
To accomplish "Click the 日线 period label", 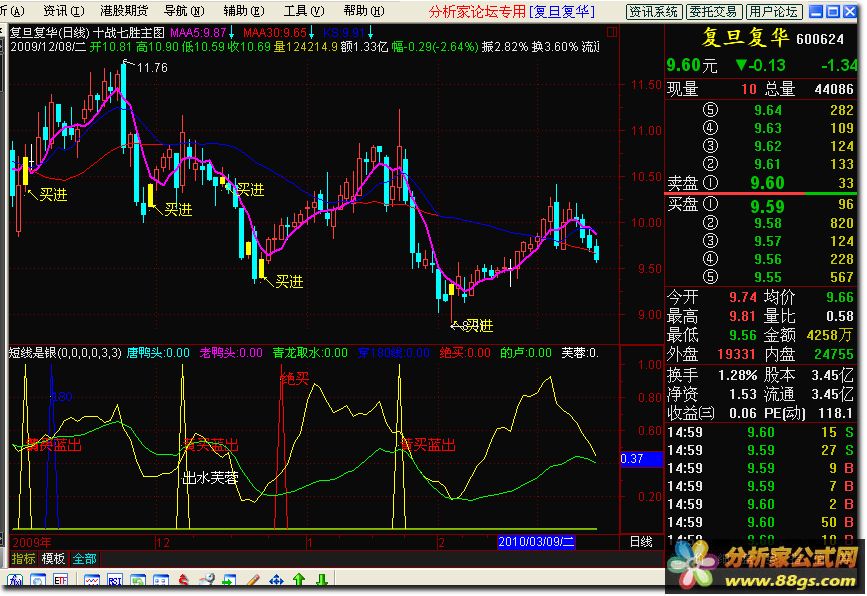I will (641, 542).
